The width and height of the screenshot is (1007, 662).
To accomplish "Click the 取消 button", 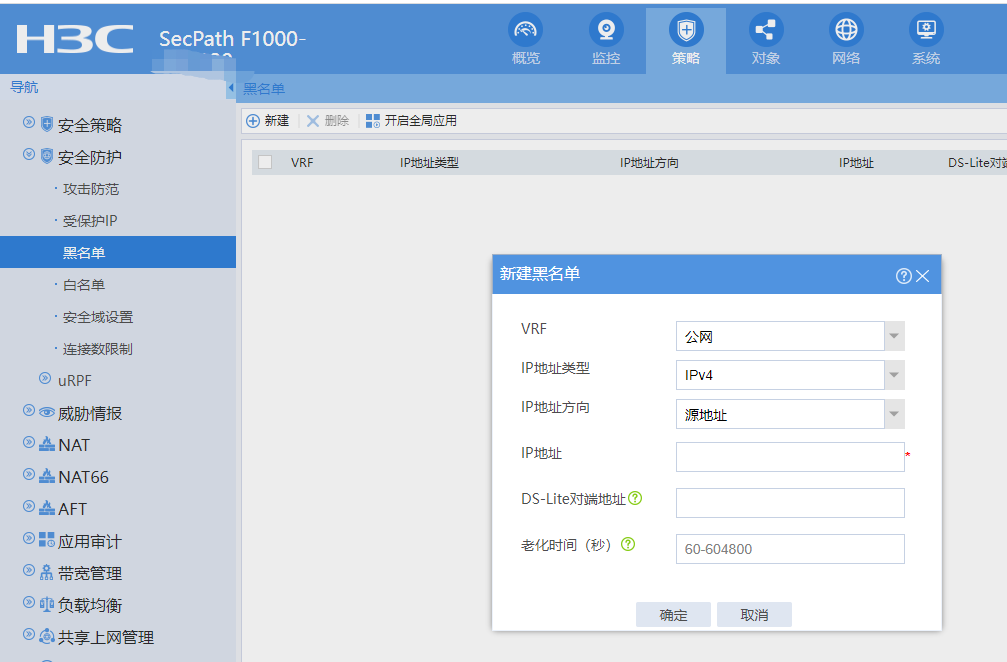I will [x=754, y=614].
